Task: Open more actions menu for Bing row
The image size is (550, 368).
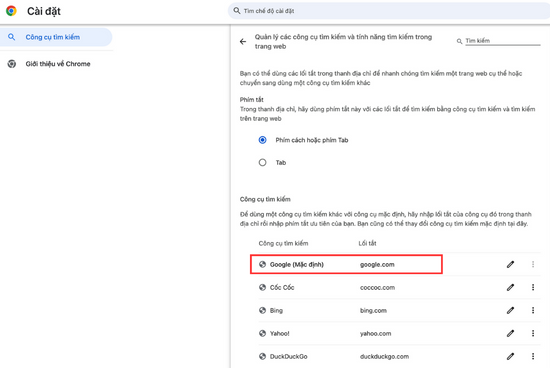Action: [533, 310]
